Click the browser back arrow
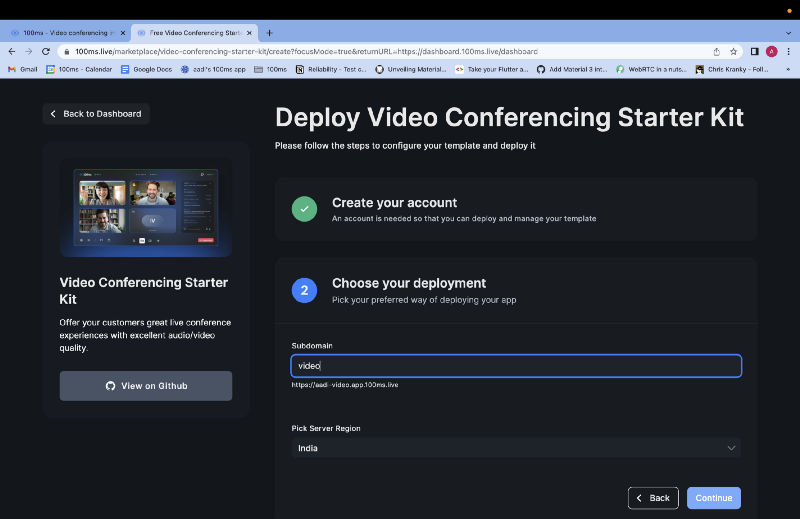The width and height of the screenshot is (800, 519). point(12,52)
